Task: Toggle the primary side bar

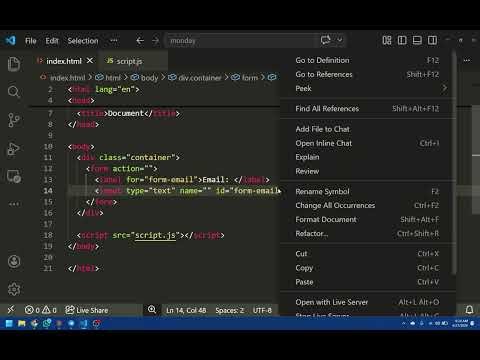Action: coord(402,40)
